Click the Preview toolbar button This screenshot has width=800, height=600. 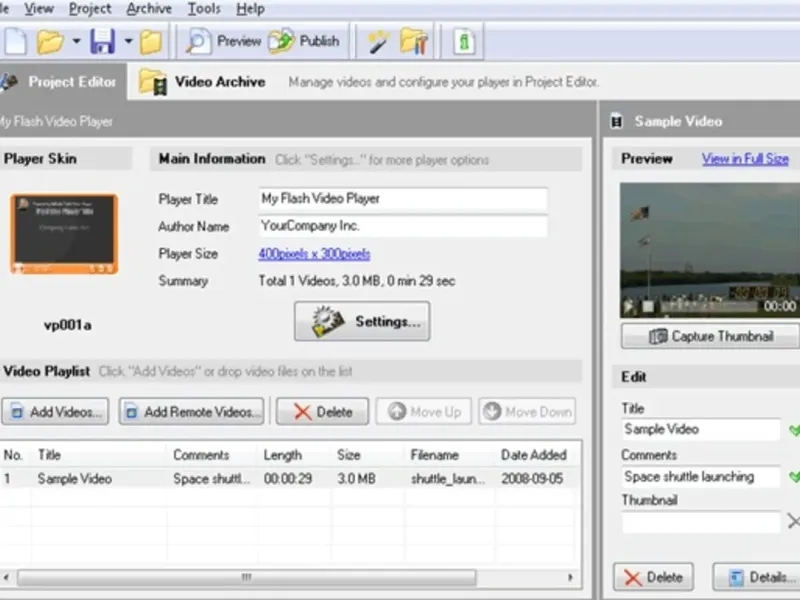(x=223, y=41)
